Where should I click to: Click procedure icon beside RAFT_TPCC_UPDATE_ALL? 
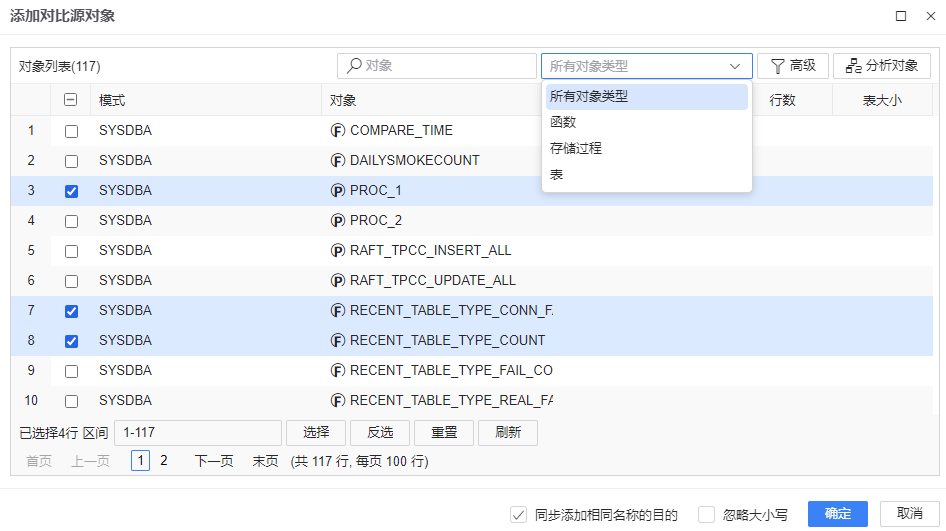pos(338,281)
